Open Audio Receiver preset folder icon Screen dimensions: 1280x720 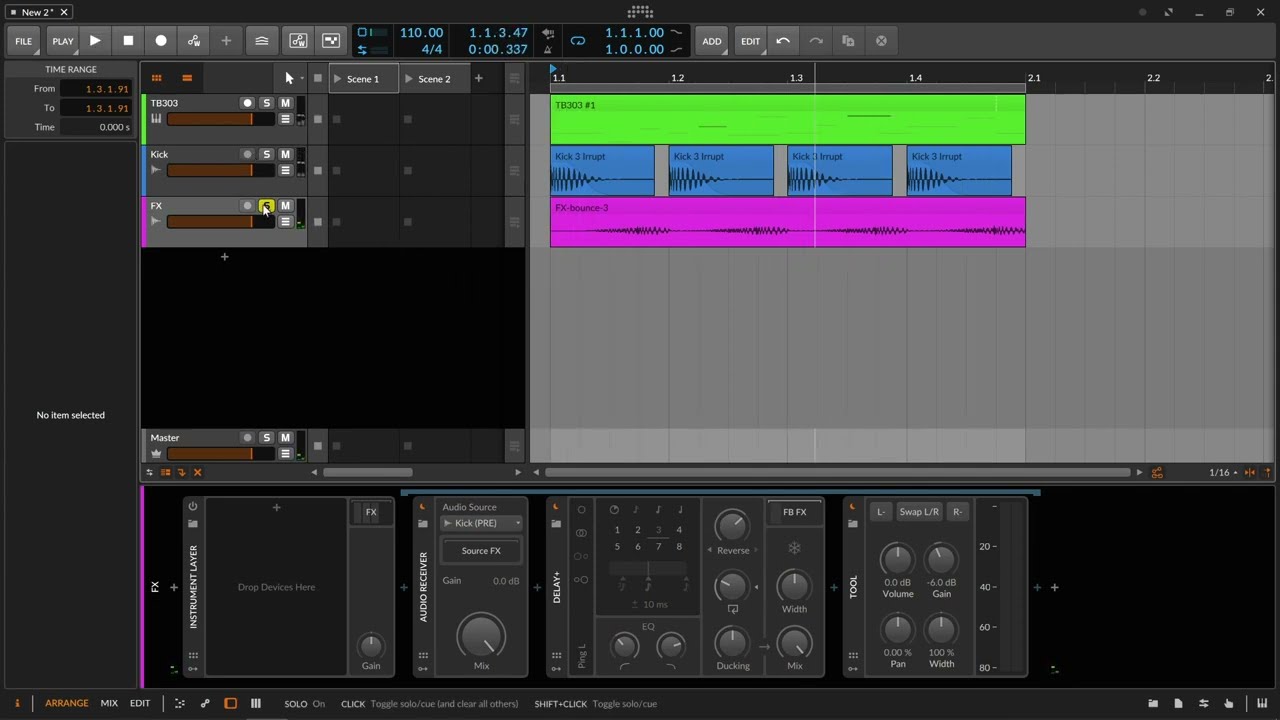(423, 524)
